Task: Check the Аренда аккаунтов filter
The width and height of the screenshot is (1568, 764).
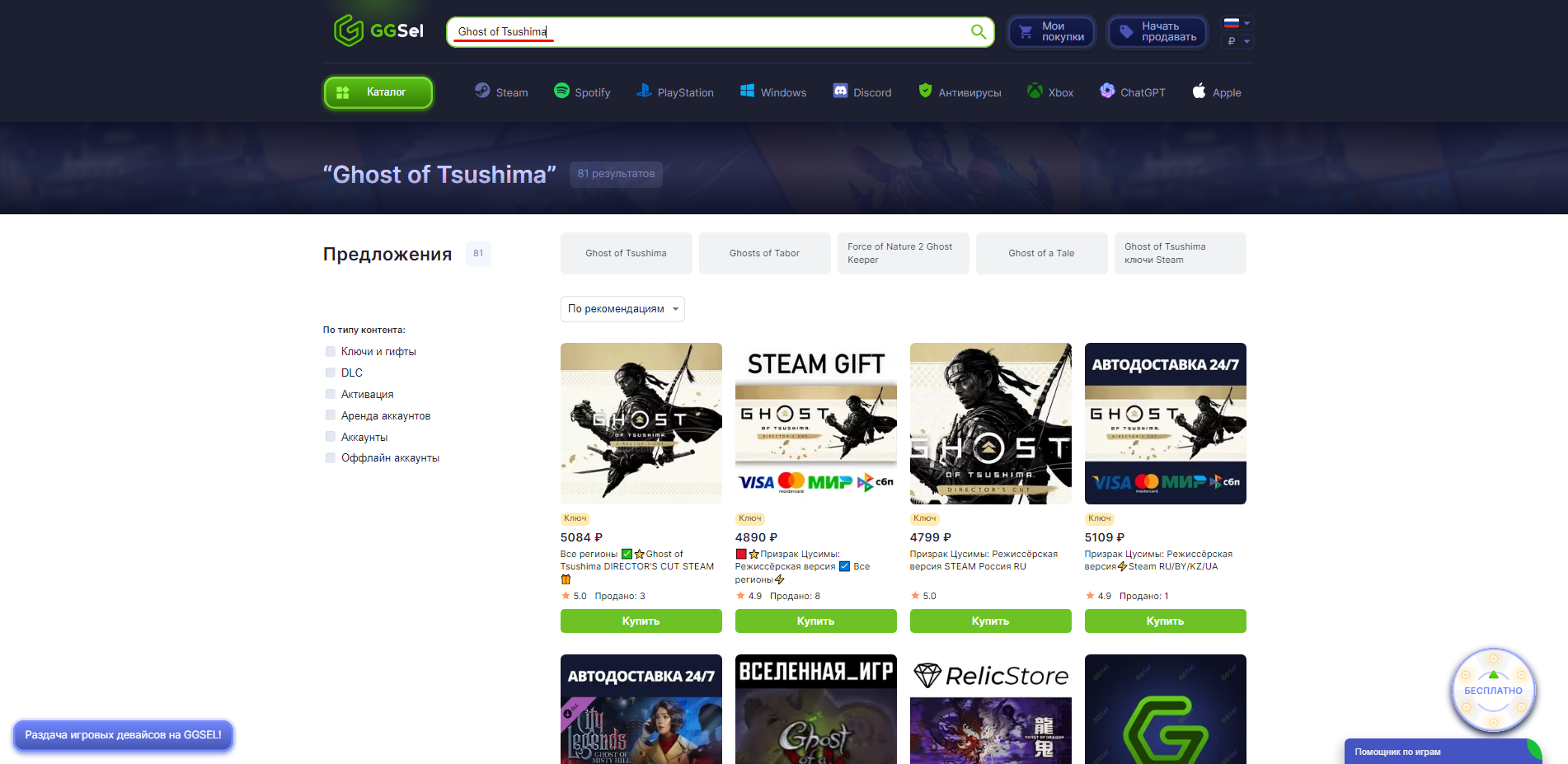Action: click(x=331, y=415)
